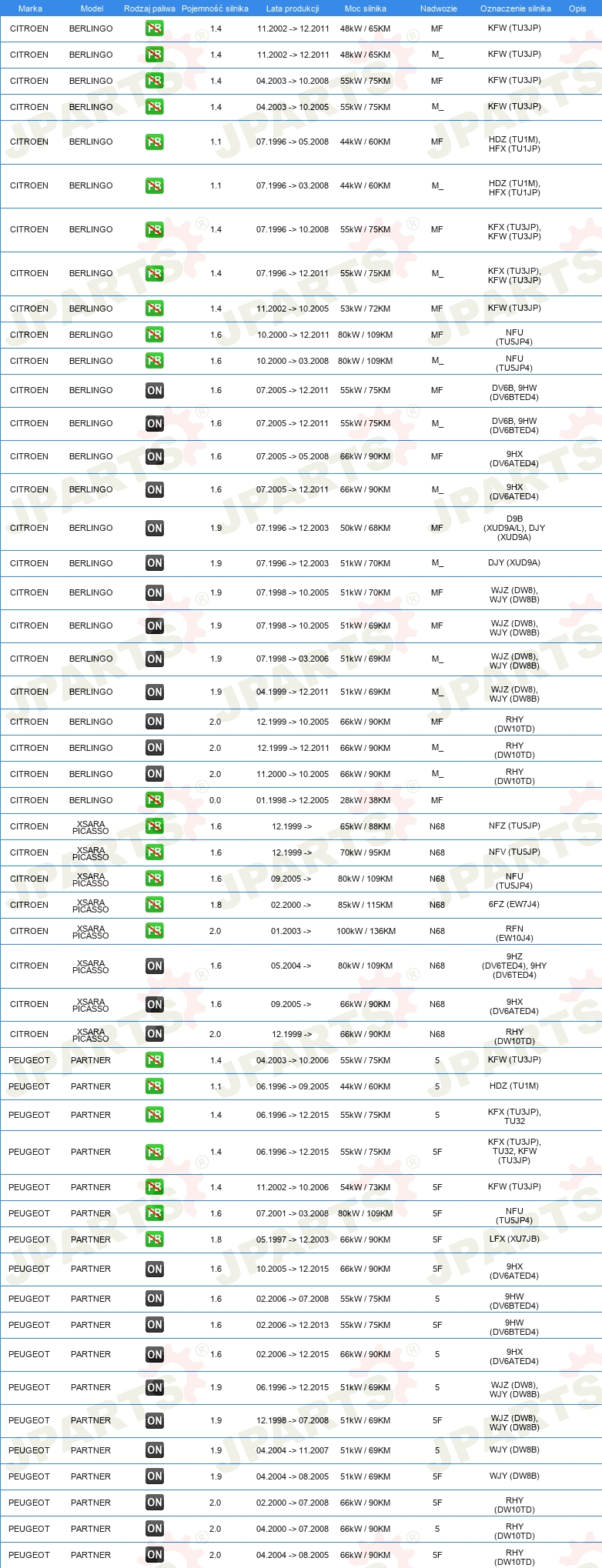
Task: Click the Marka column header
Action: coord(30,8)
